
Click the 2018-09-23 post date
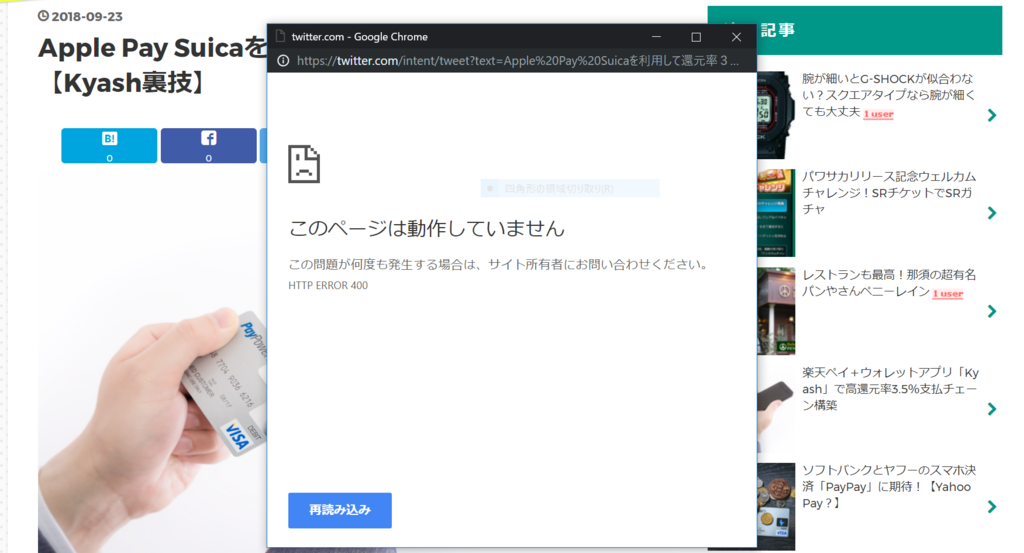87,16
